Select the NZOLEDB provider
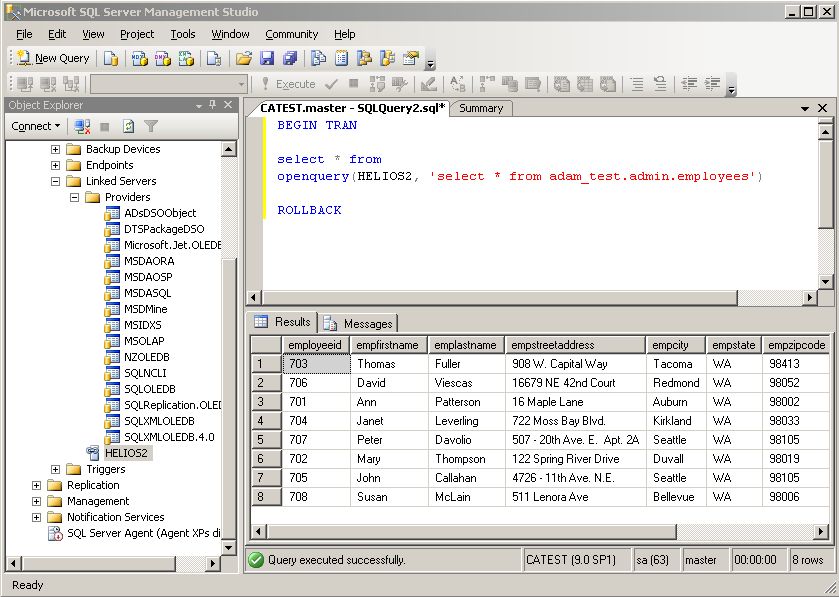 147,357
